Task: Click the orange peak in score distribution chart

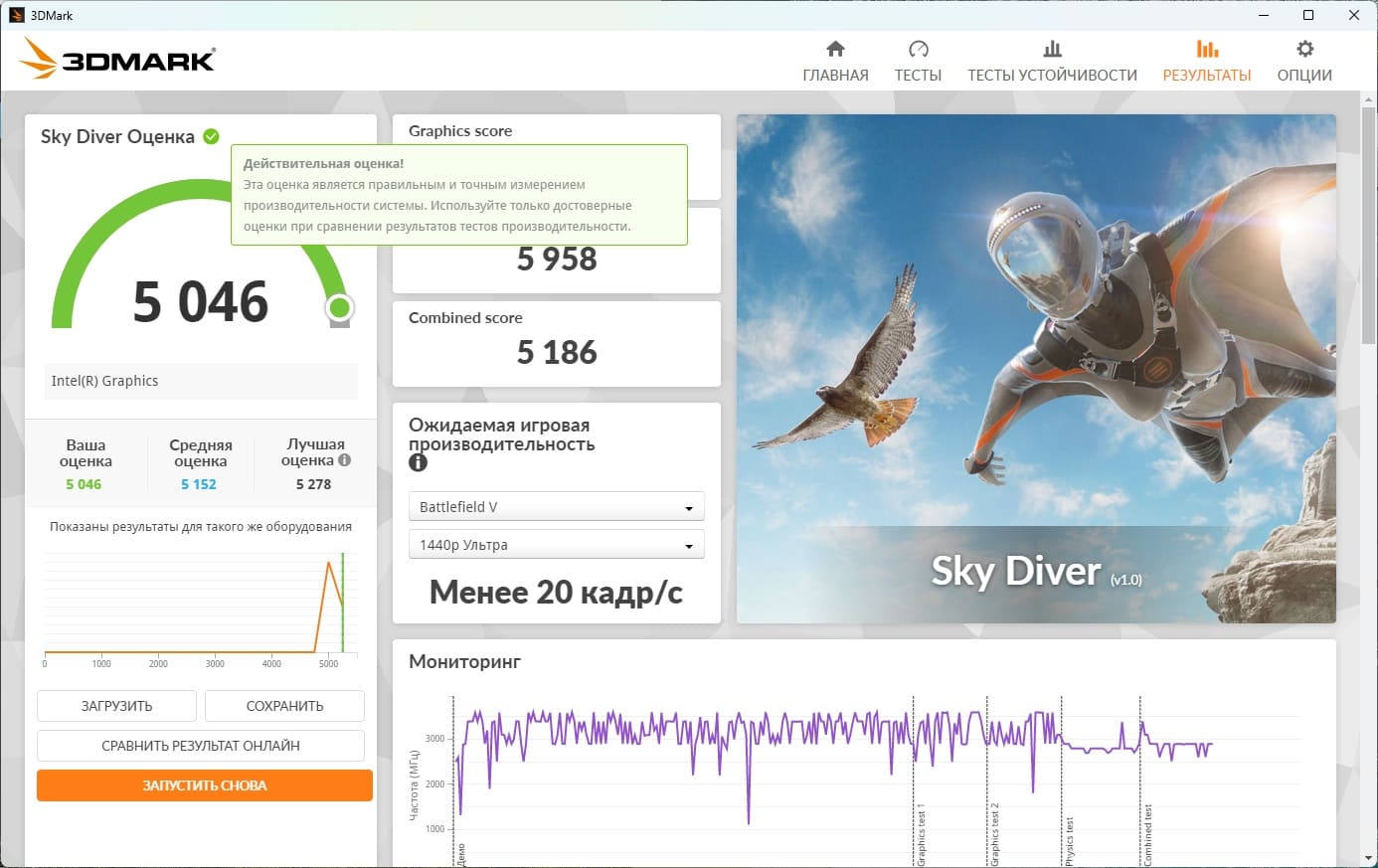Action: (x=329, y=564)
